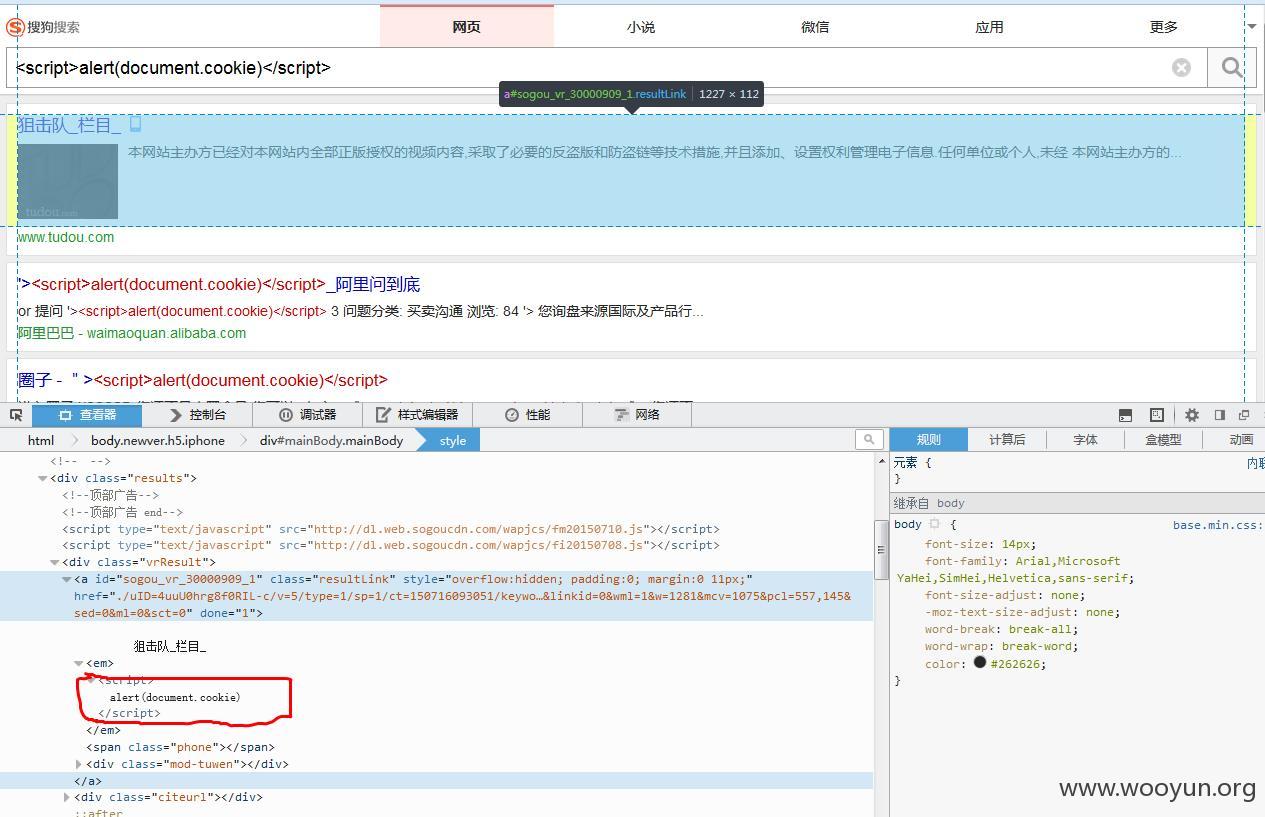
Task: Collapse the div class="results" node
Action: tap(43, 478)
